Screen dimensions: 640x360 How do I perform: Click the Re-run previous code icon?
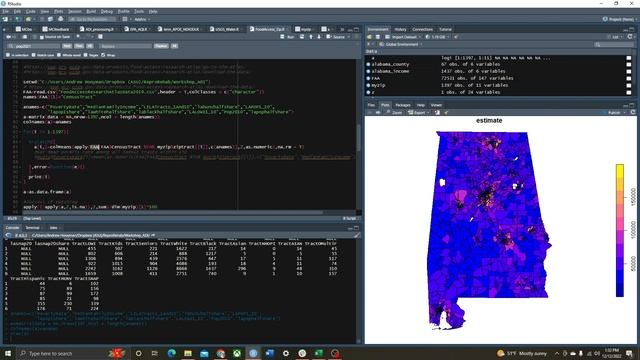coord(302,37)
